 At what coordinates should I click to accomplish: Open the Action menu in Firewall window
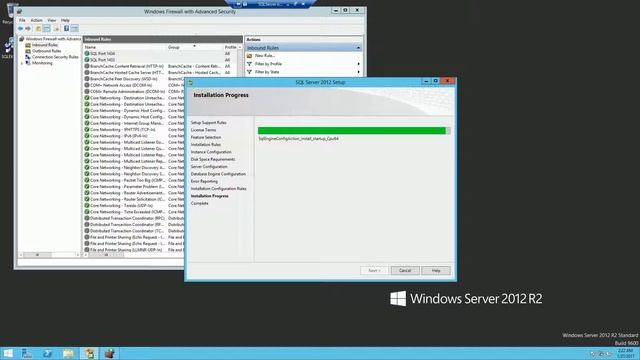point(36,20)
